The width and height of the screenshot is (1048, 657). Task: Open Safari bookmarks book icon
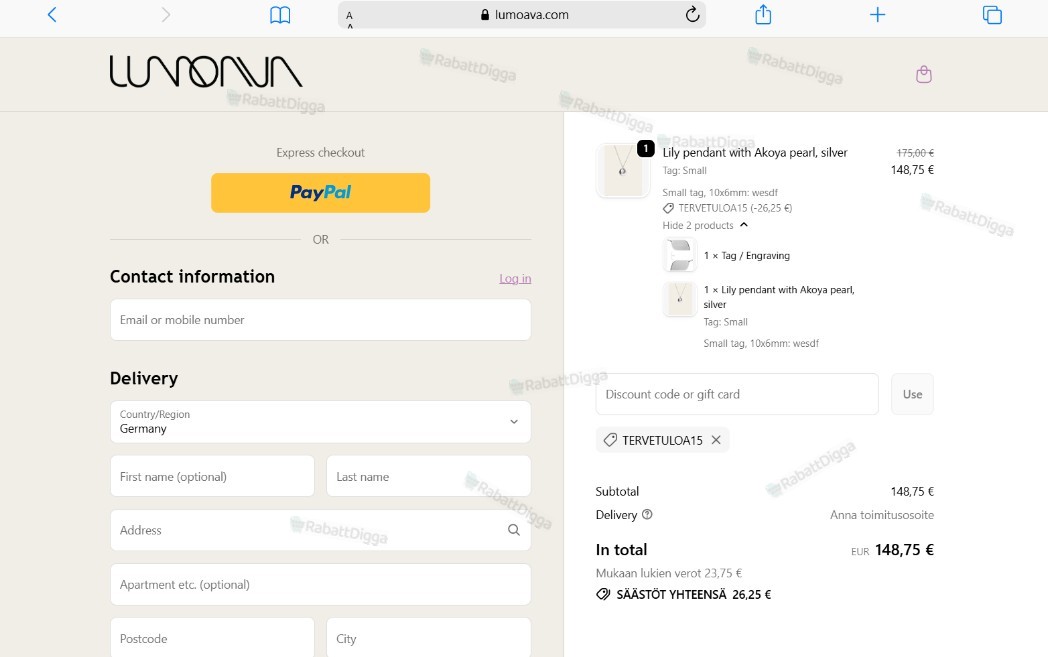280,15
